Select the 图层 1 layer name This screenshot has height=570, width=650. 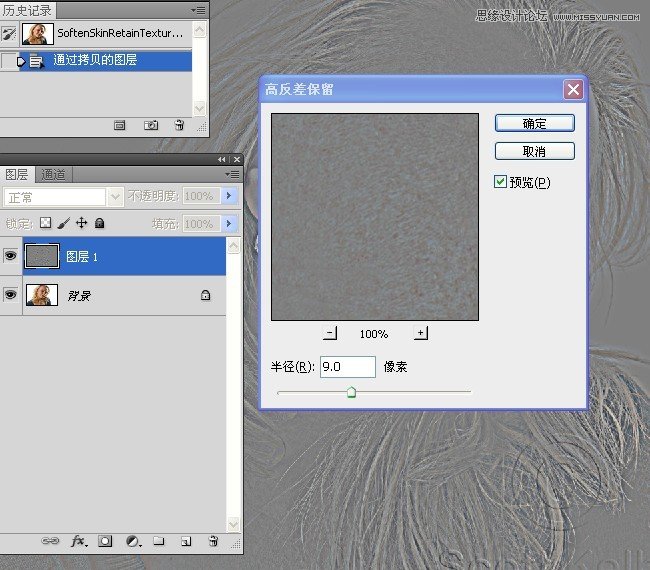click(82, 257)
